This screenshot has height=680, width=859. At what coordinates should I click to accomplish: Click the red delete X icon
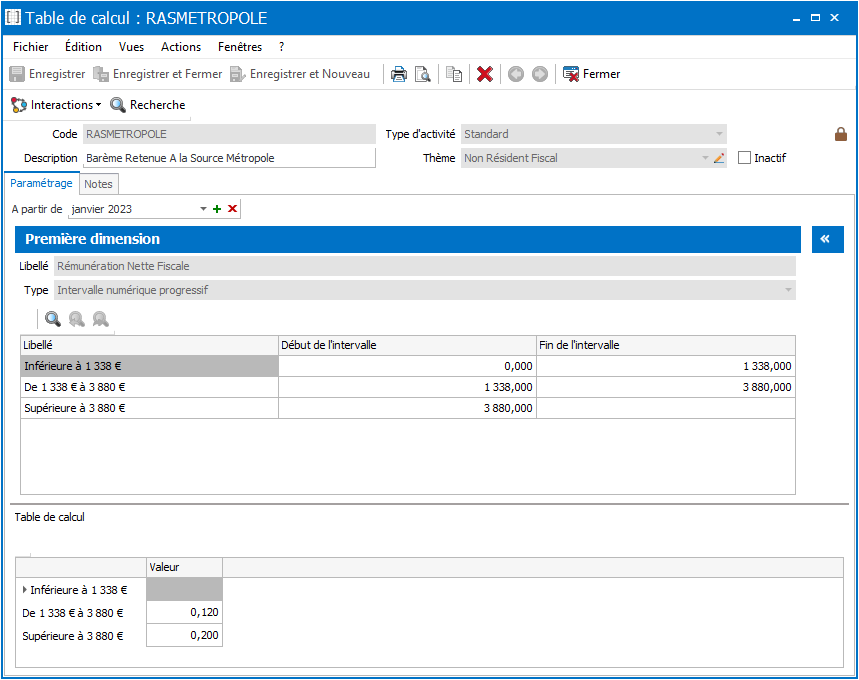[x=485, y=74]
